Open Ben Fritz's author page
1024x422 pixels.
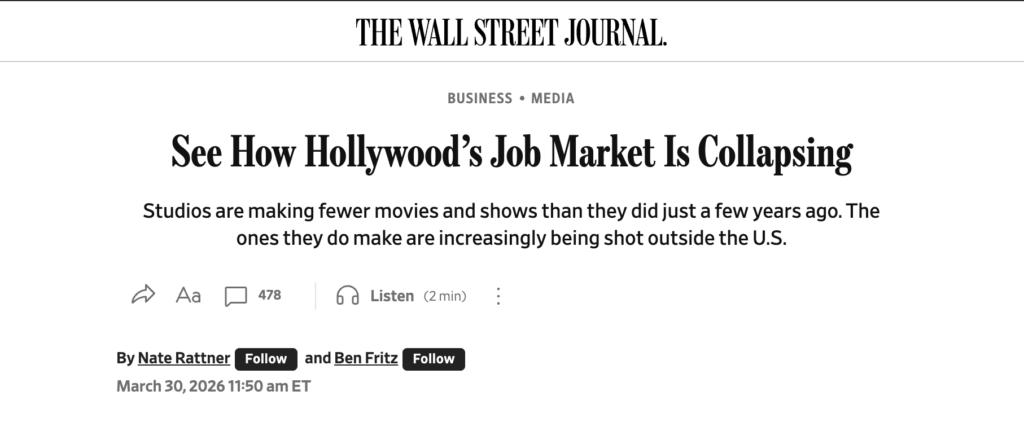click(x=364, y=358)
